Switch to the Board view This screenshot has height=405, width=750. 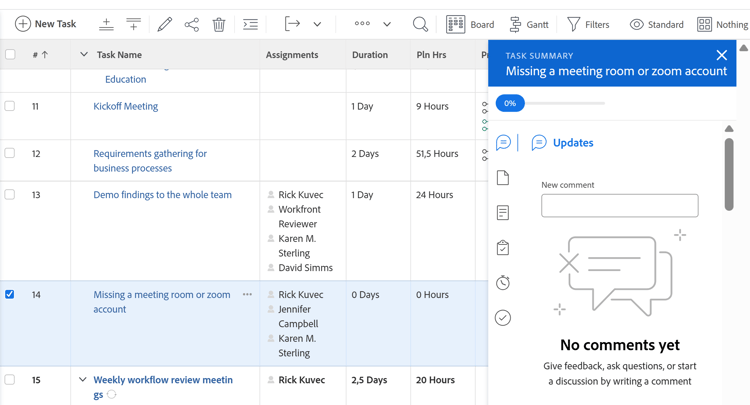click(470, 24)
